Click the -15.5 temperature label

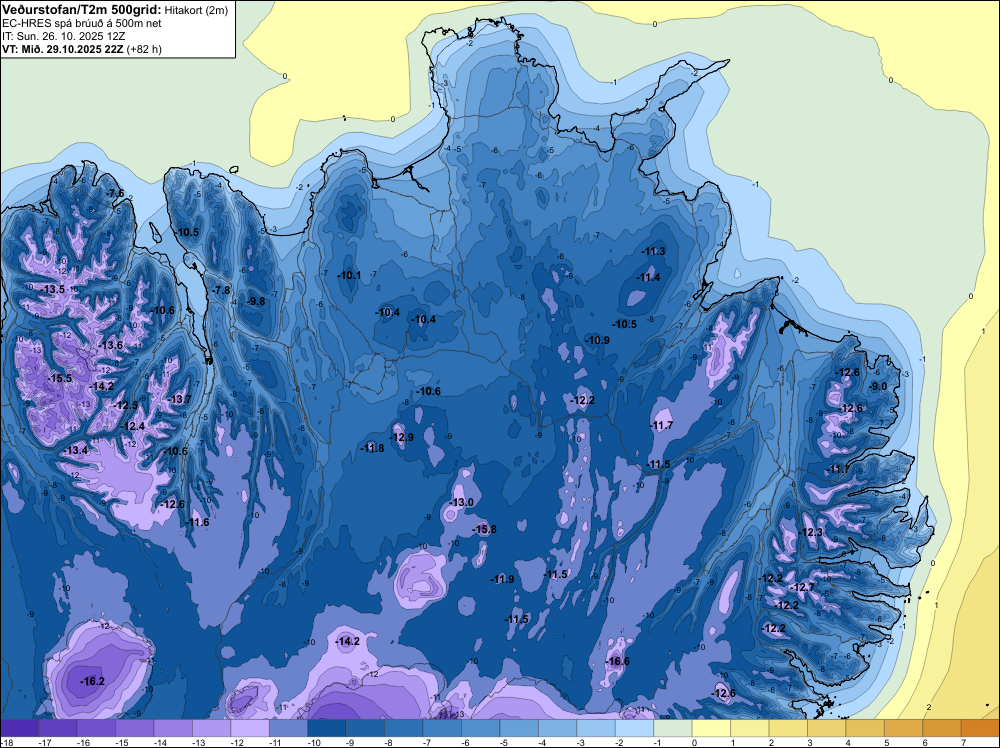[x=60, y=378]
